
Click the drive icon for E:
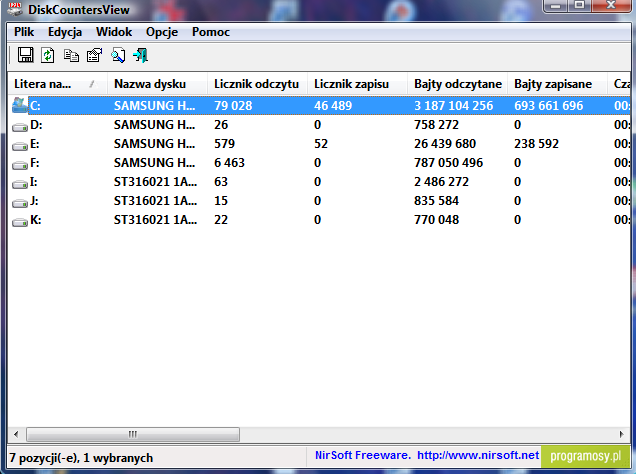pyautogui.click(x=19, y=146)
